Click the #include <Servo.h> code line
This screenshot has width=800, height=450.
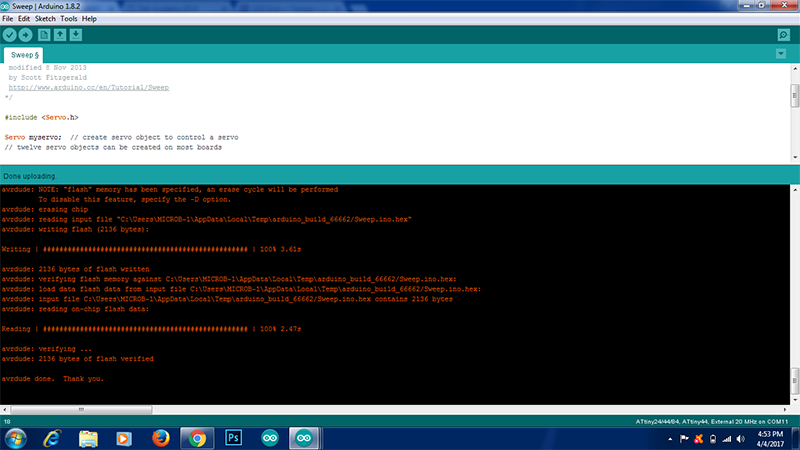(x=42, y=117)
